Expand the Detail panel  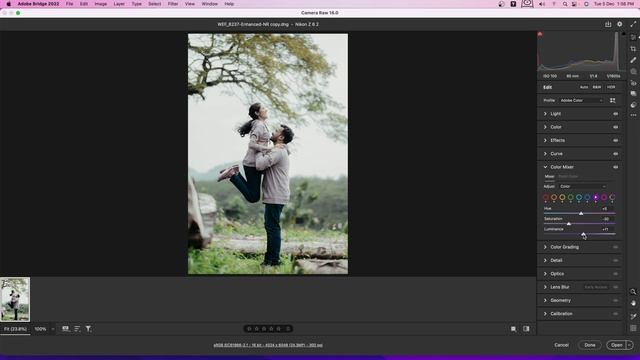click(545, 260)
